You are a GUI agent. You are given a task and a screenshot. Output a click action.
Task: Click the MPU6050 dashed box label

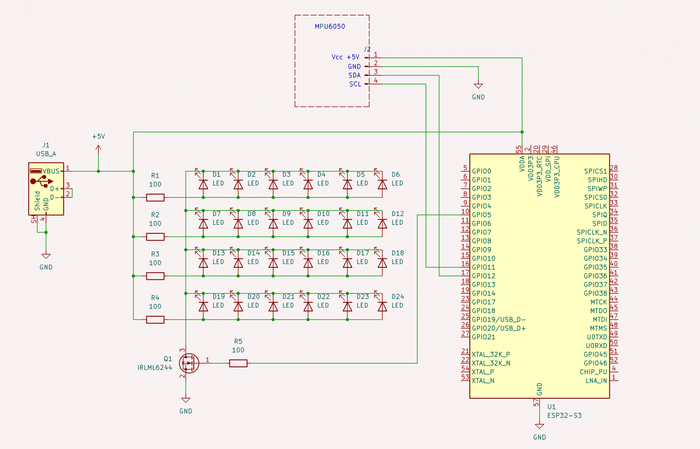pyautogui.click(x=330, y=26)
